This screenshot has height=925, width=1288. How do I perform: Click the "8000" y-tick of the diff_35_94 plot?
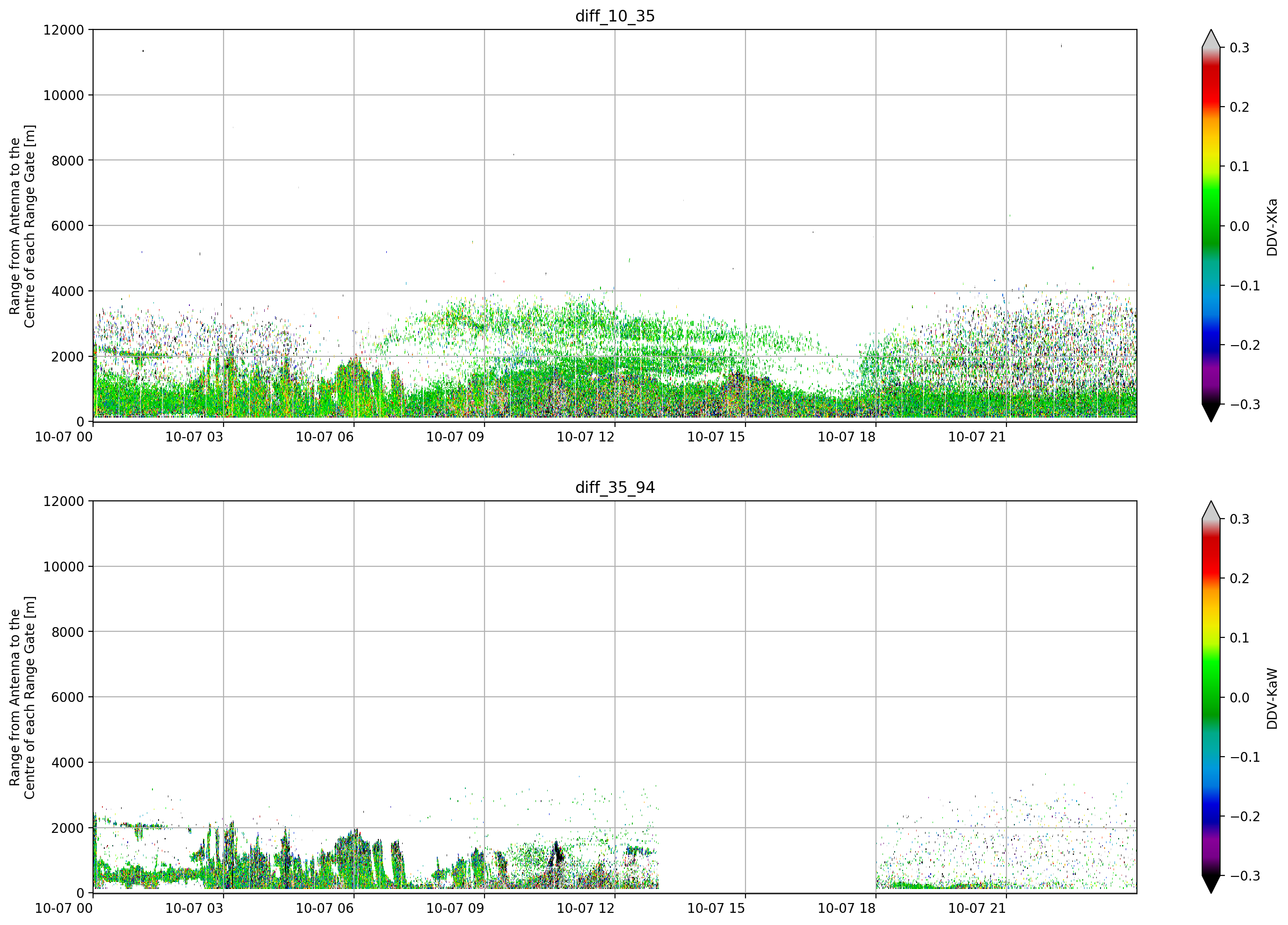tap(67, 631)
